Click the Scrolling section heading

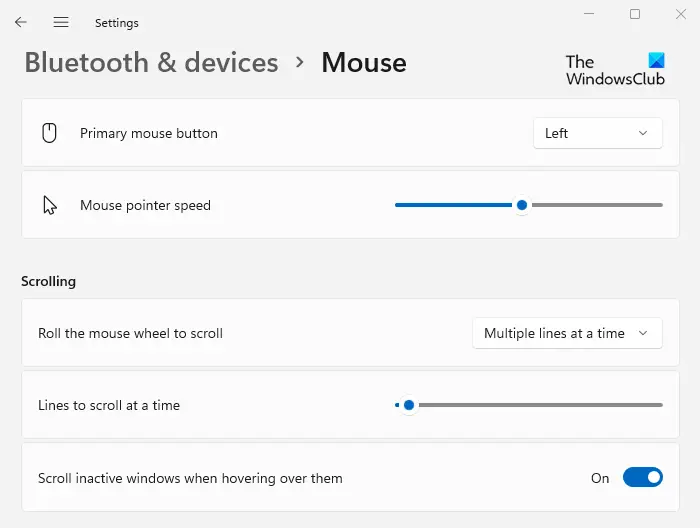click(48, 281)
